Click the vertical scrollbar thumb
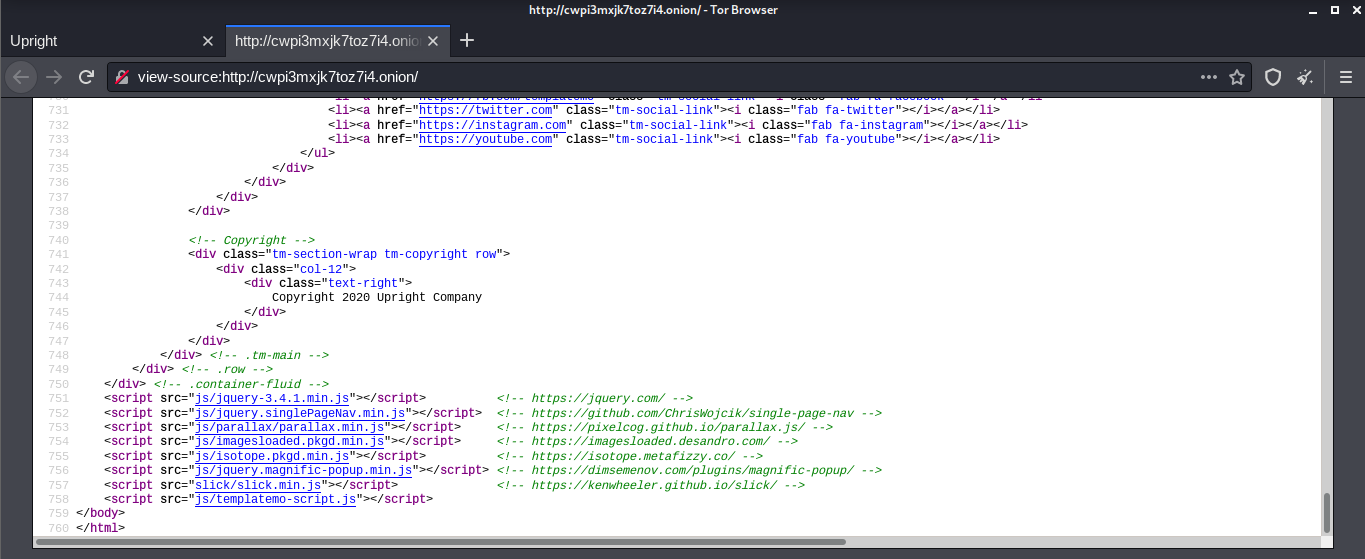Screen dimensions: 1365x559 point(1327,514)
